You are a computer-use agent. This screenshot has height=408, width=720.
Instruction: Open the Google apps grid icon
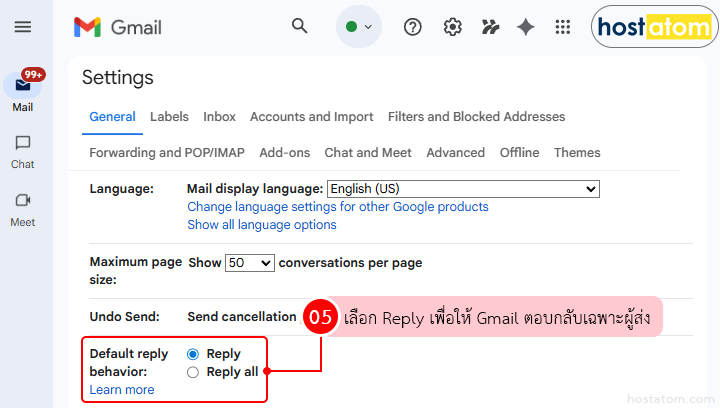562,27
